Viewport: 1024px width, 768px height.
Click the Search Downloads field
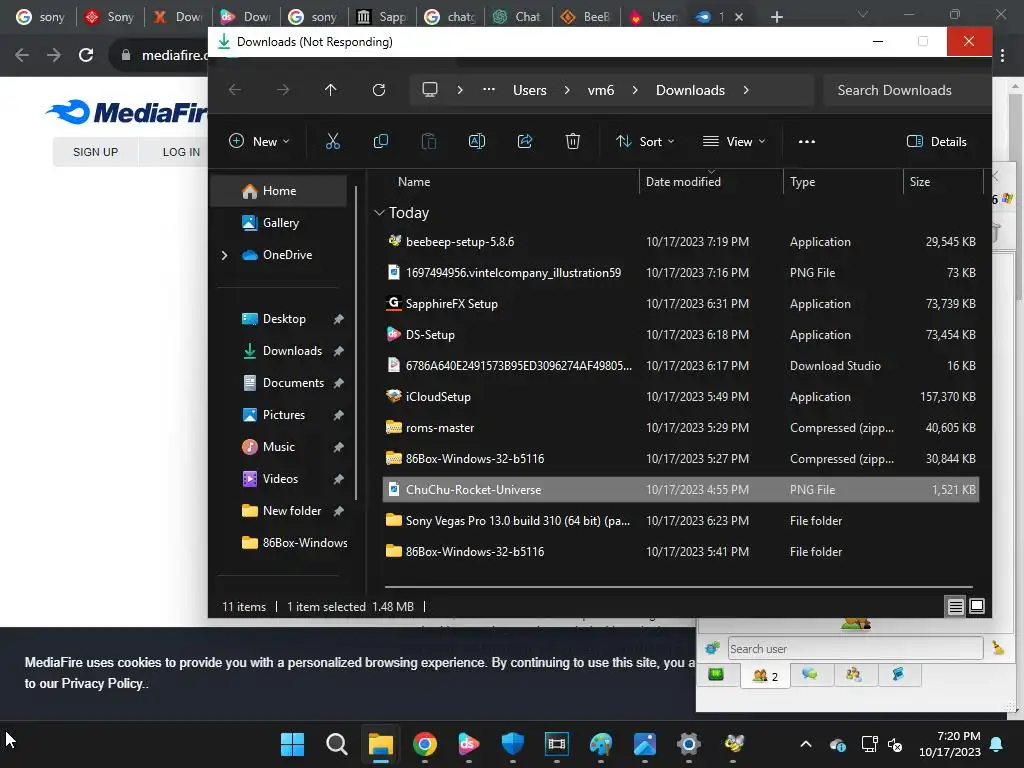[x=904, y=90]
